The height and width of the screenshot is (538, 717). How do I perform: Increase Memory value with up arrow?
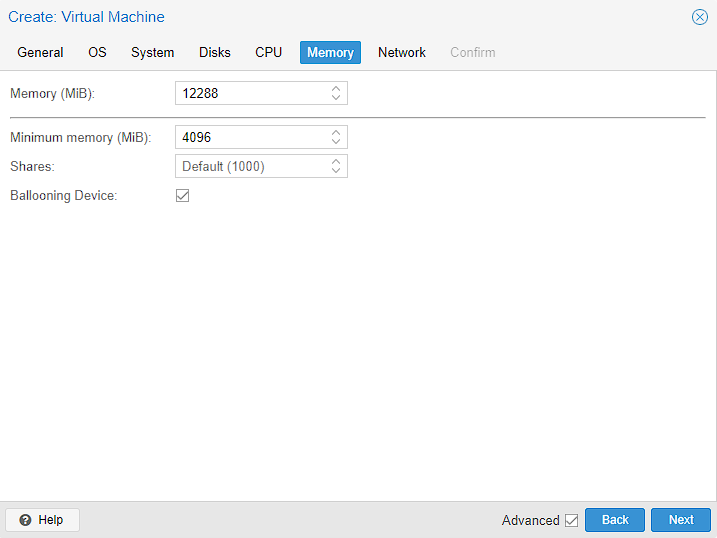[336, 88]
